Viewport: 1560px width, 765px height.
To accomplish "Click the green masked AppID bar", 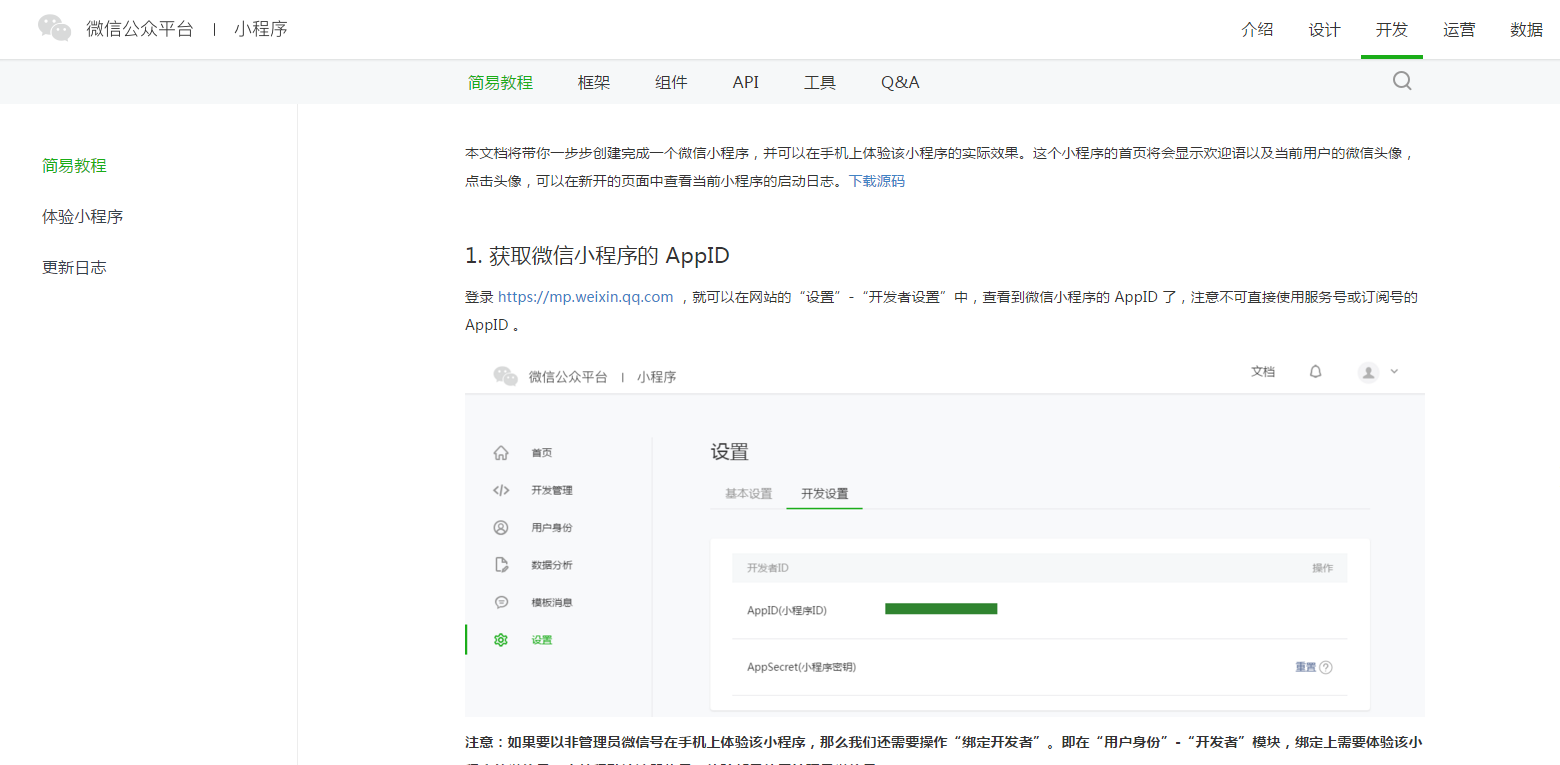I will pos(941,608).
